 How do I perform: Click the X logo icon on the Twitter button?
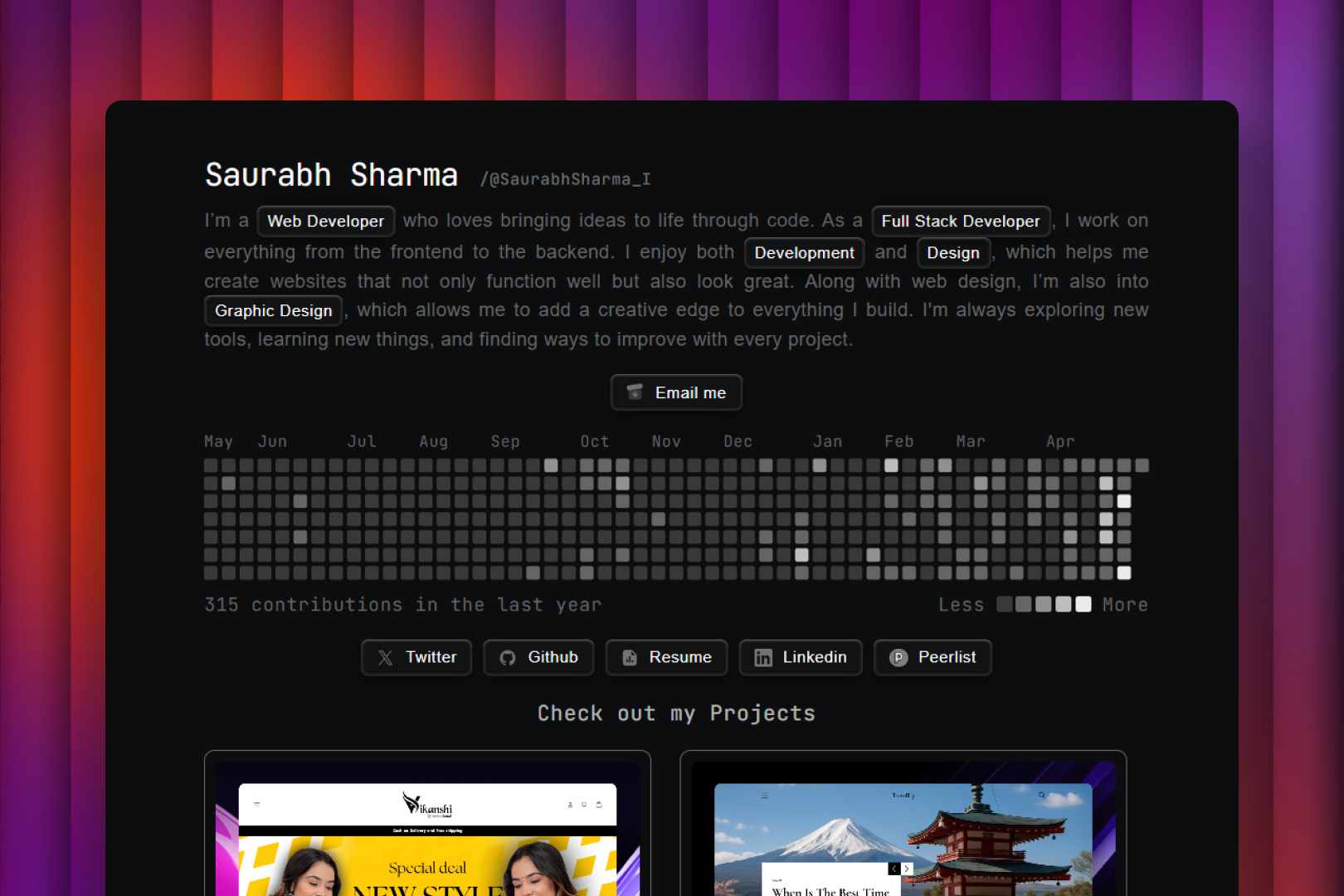tap(386, 658)
